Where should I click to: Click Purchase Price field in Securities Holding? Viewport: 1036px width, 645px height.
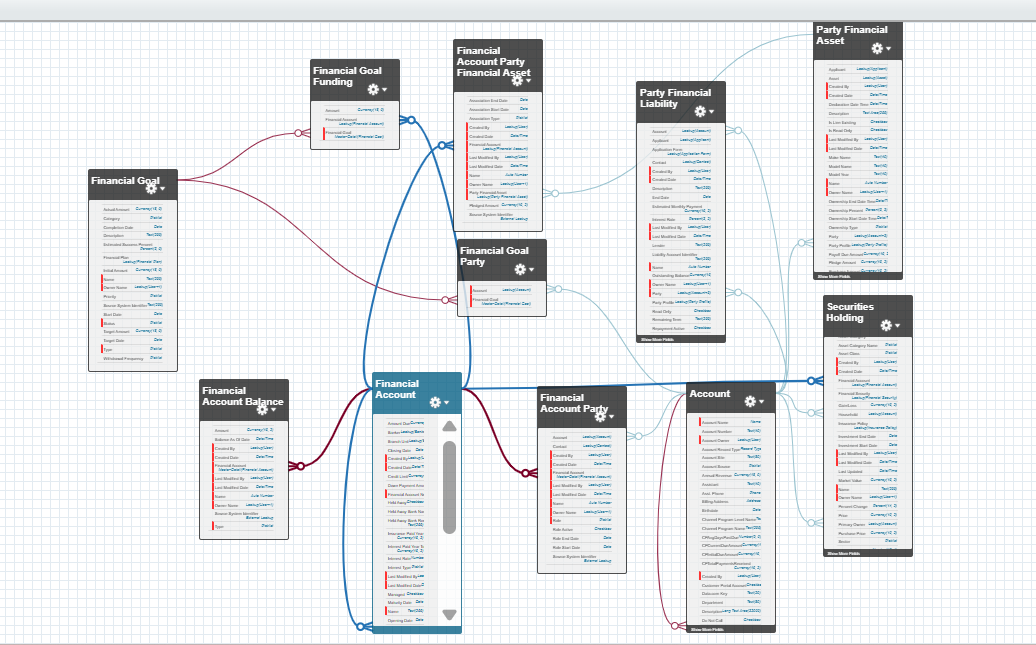click(x=868, y=533)
